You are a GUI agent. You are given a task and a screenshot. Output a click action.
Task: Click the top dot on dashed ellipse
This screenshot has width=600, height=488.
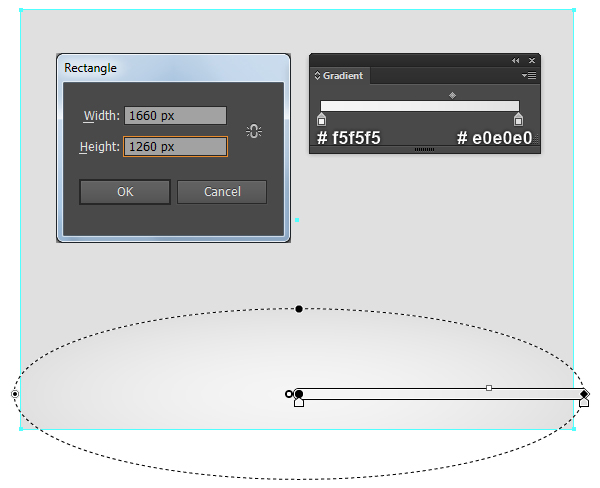point(299,309)
